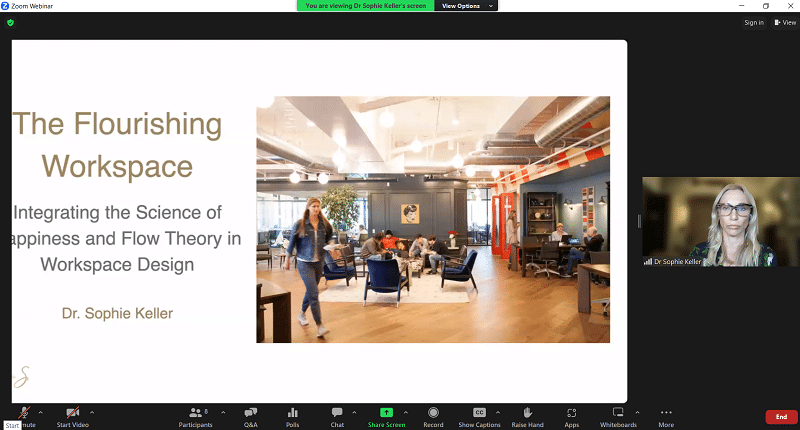Open Whiteboards from the toolbar
800x430 pixels.
click(618, 413)
